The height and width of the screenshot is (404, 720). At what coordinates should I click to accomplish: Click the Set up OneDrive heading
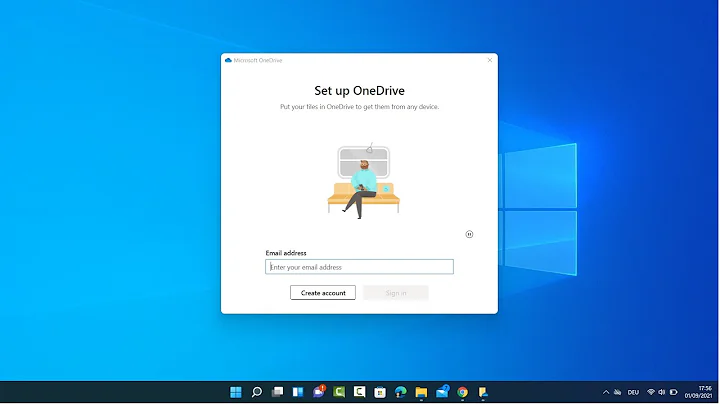(360, 90)
